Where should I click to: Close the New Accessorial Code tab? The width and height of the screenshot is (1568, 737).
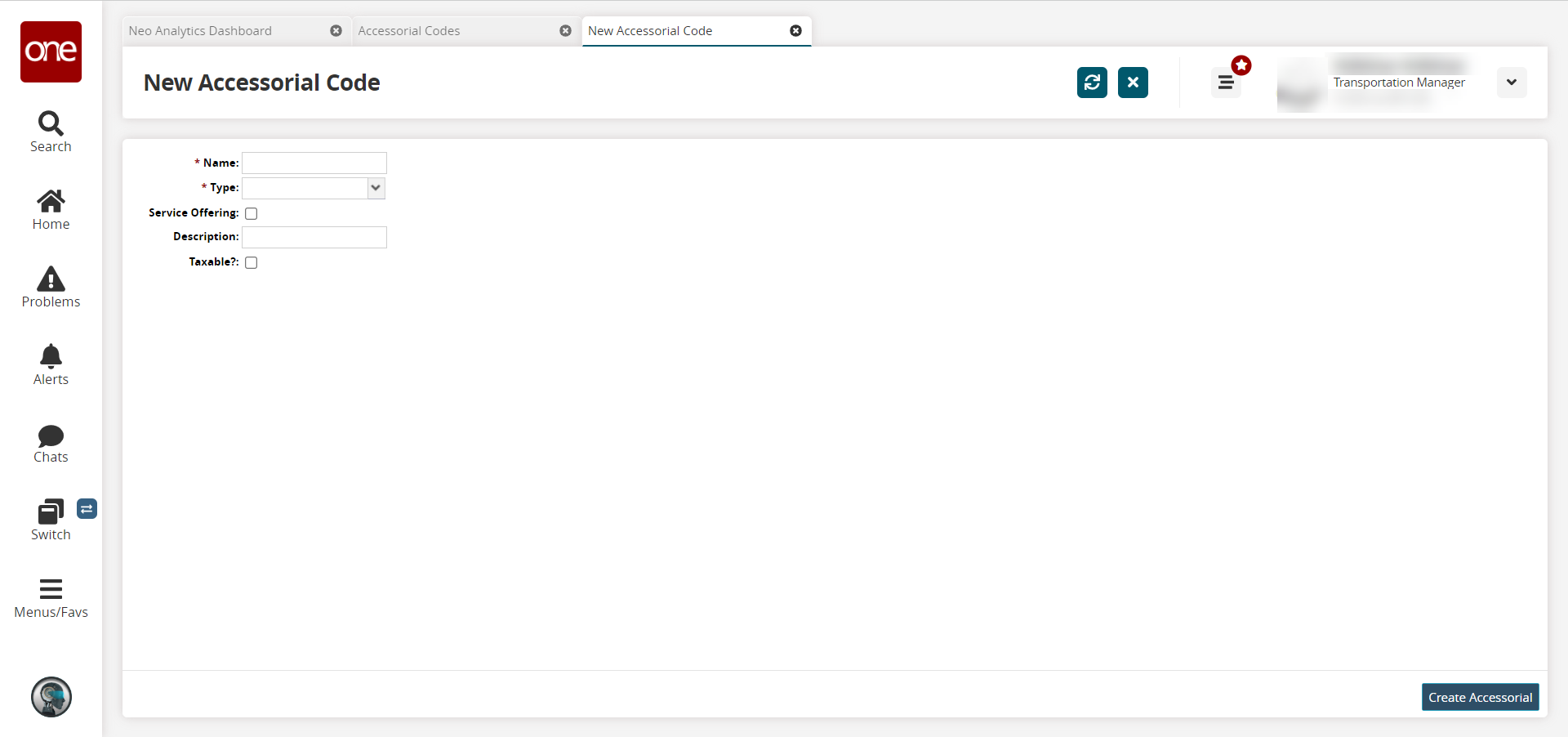coord(795,31)
